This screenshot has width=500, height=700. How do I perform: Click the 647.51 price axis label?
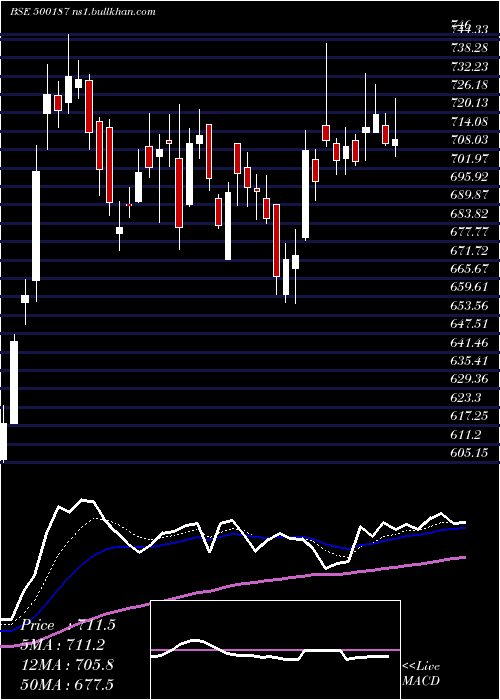pyautogui.click(x=470, y=324)
